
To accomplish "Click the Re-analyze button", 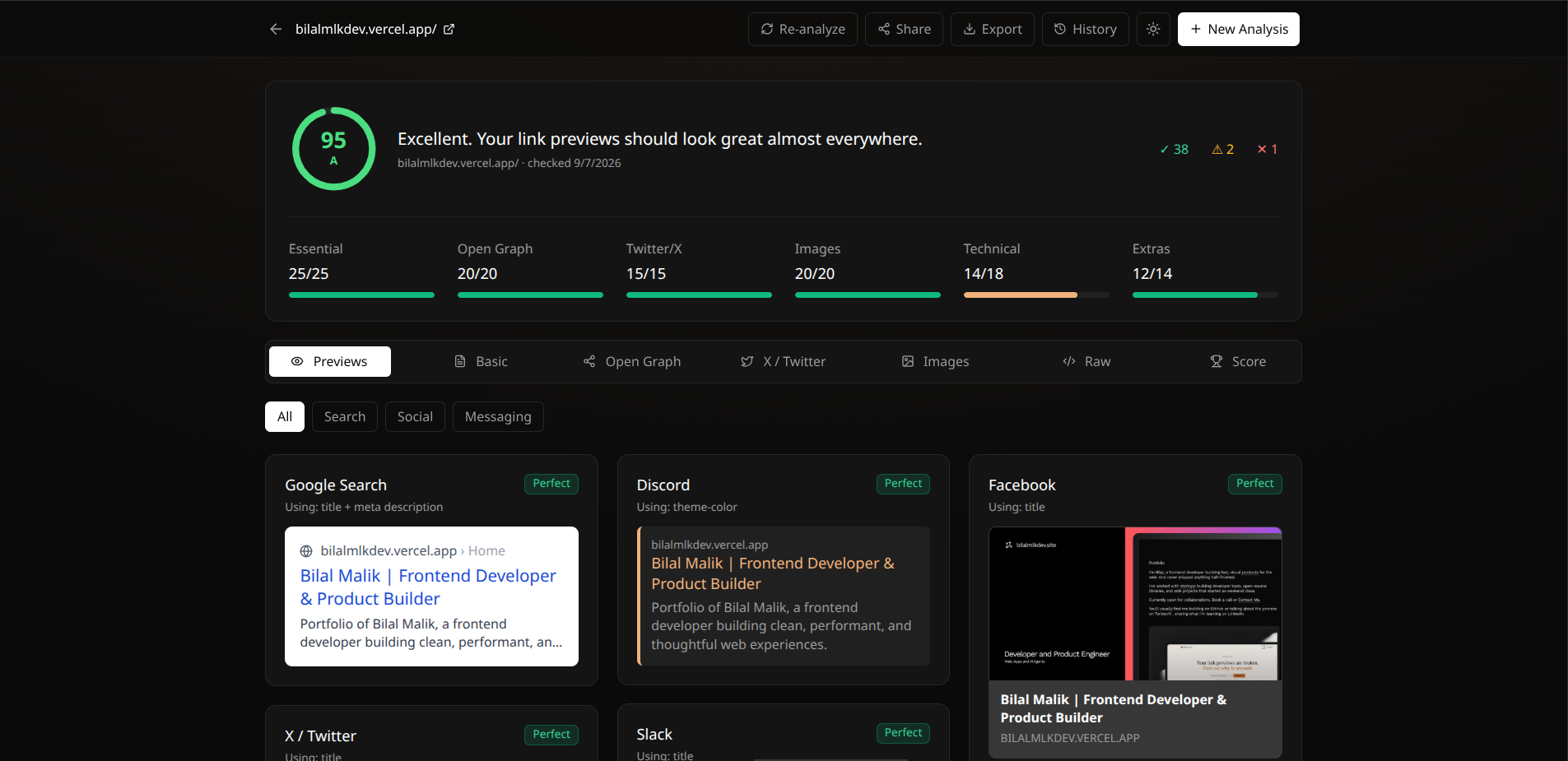I will [803, 30].
